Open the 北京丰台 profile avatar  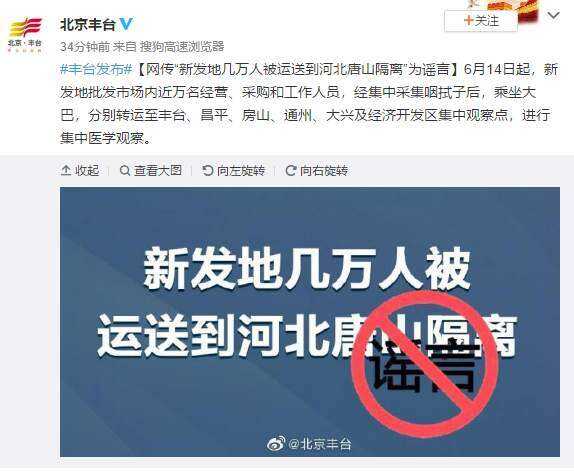(26, 35)
